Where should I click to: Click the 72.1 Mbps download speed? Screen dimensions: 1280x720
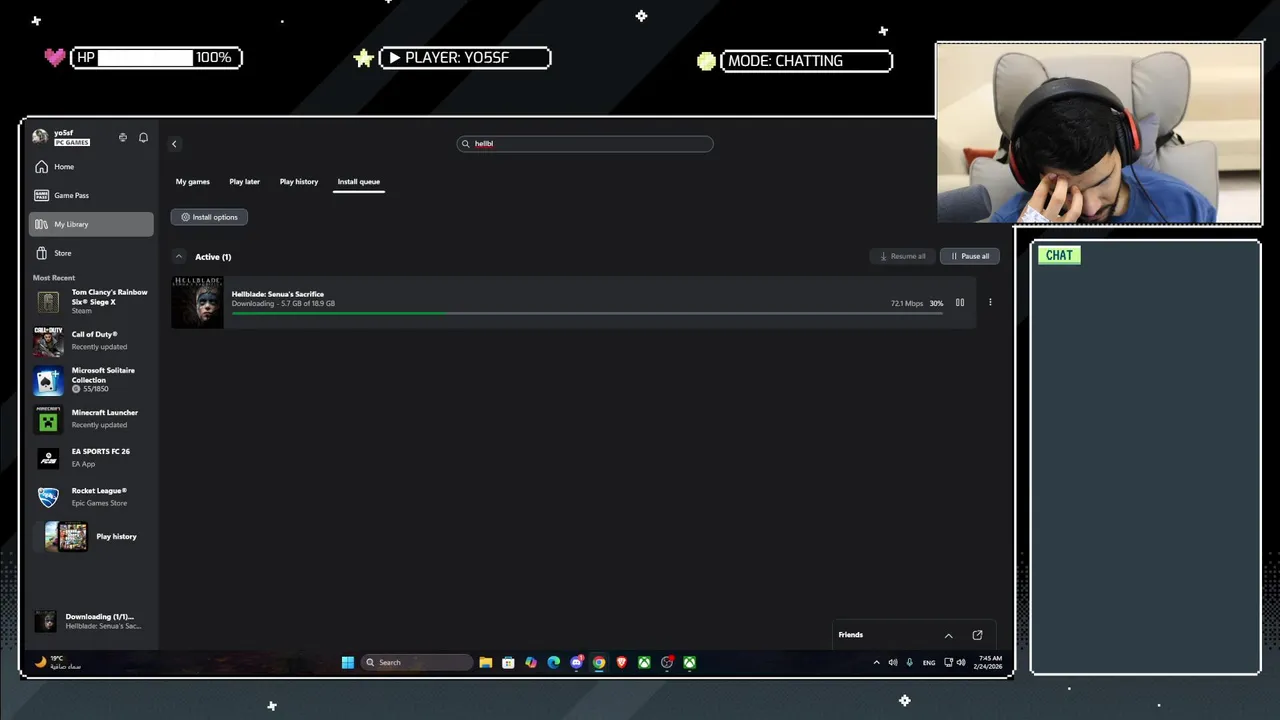point(907,303)
